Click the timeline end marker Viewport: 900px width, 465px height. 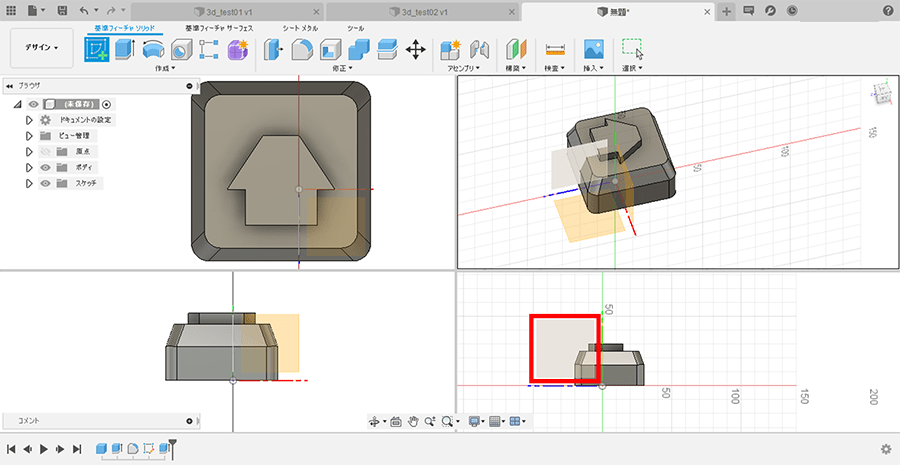pyautogui.click(x=172, y=444)
